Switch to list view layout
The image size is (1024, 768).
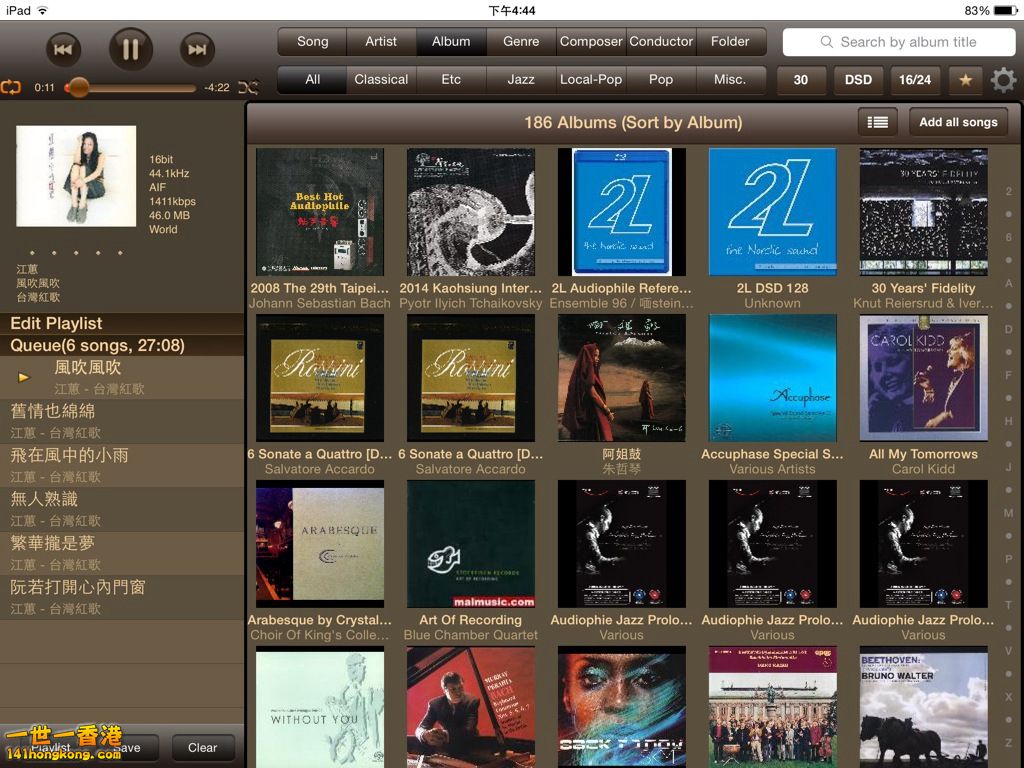point(877,122)
